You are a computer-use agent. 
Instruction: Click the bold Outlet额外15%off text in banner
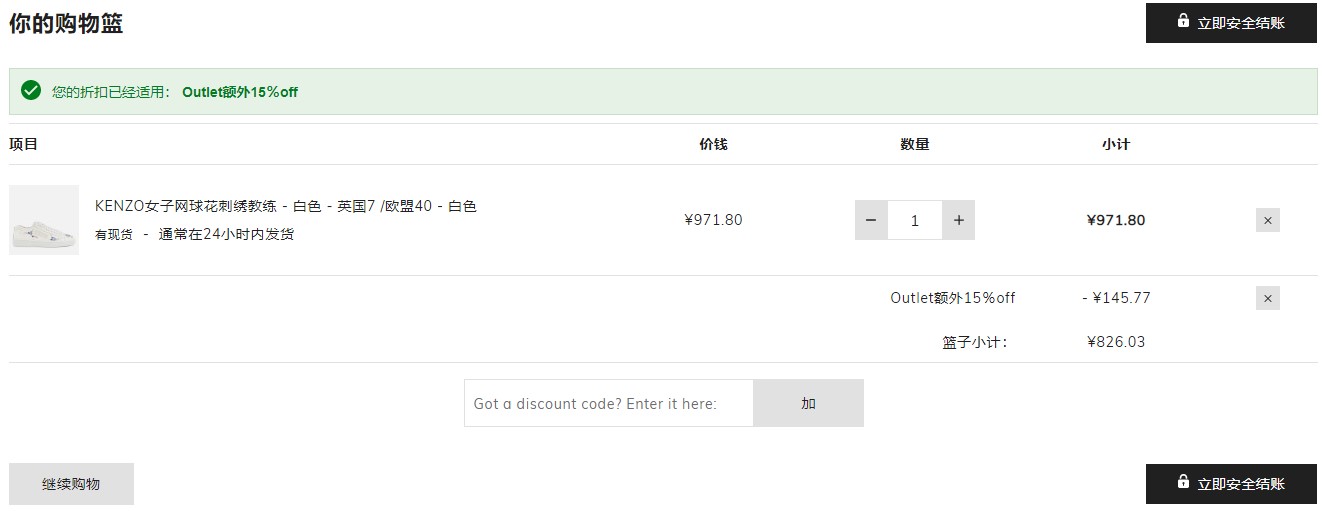[240, 92]
